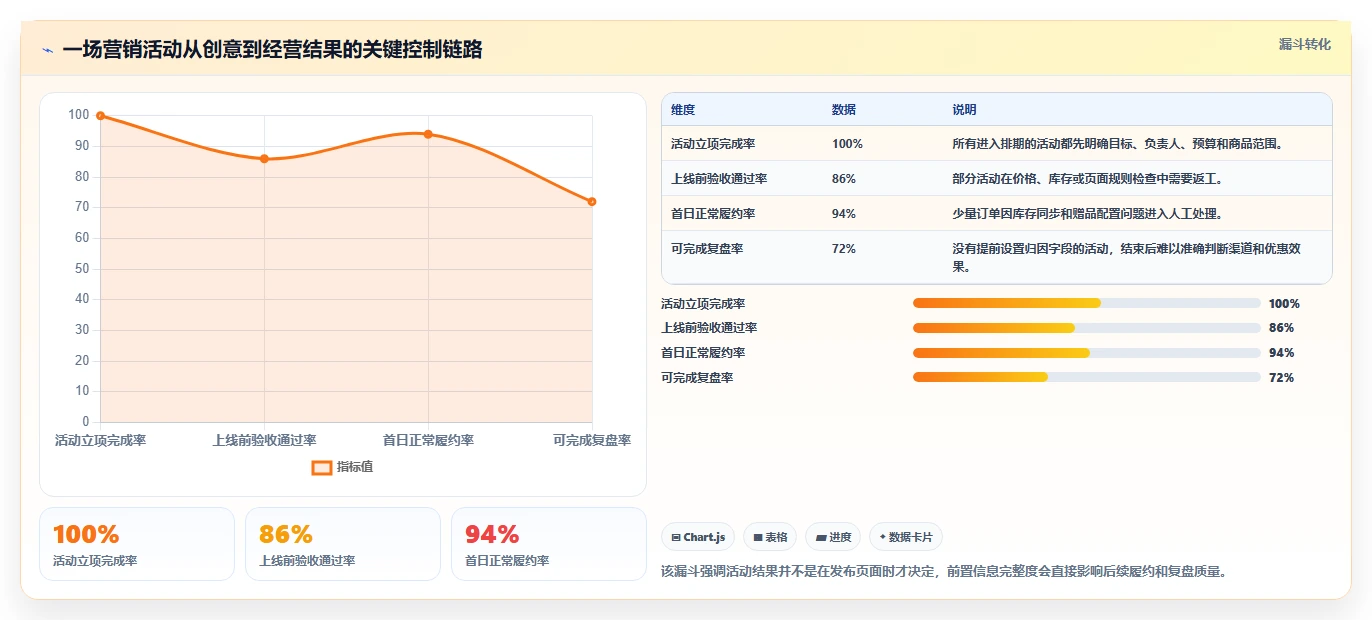Screen dimensions: 1372x620
Task: Select the 数据 column header
Action: (x=844, y=110)
